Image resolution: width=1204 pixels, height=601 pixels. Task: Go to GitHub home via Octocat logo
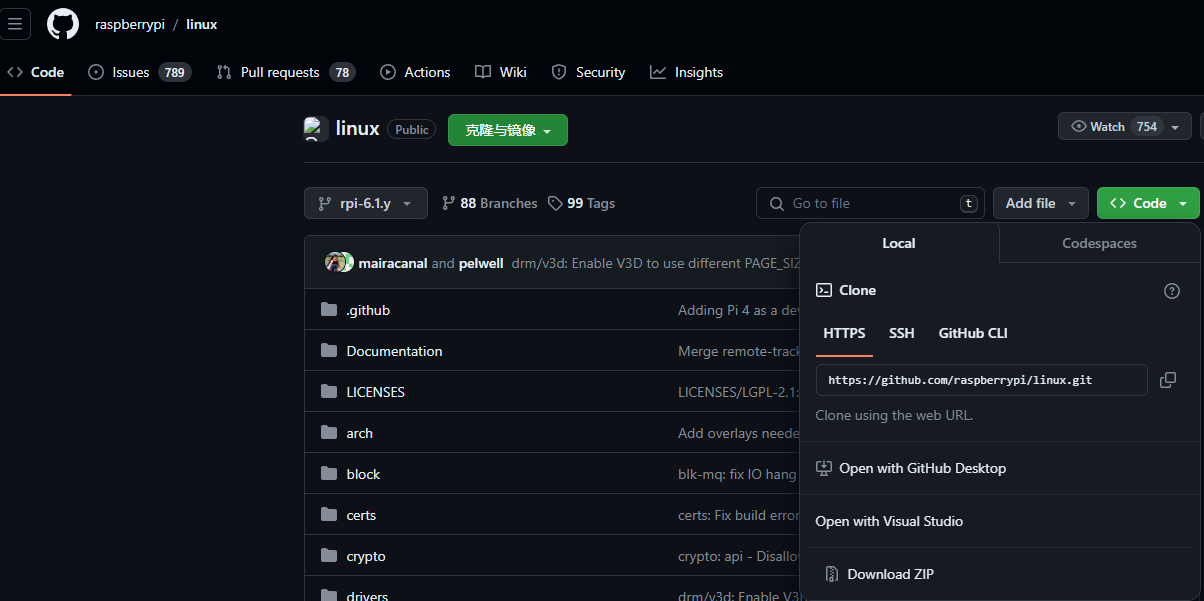(x=63, y=24)
